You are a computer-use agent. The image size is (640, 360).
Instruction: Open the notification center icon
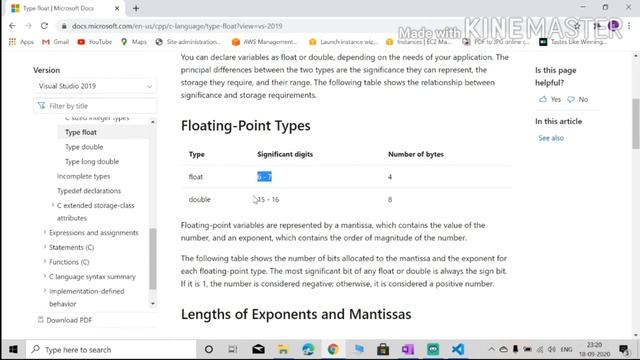coord(624,349)
